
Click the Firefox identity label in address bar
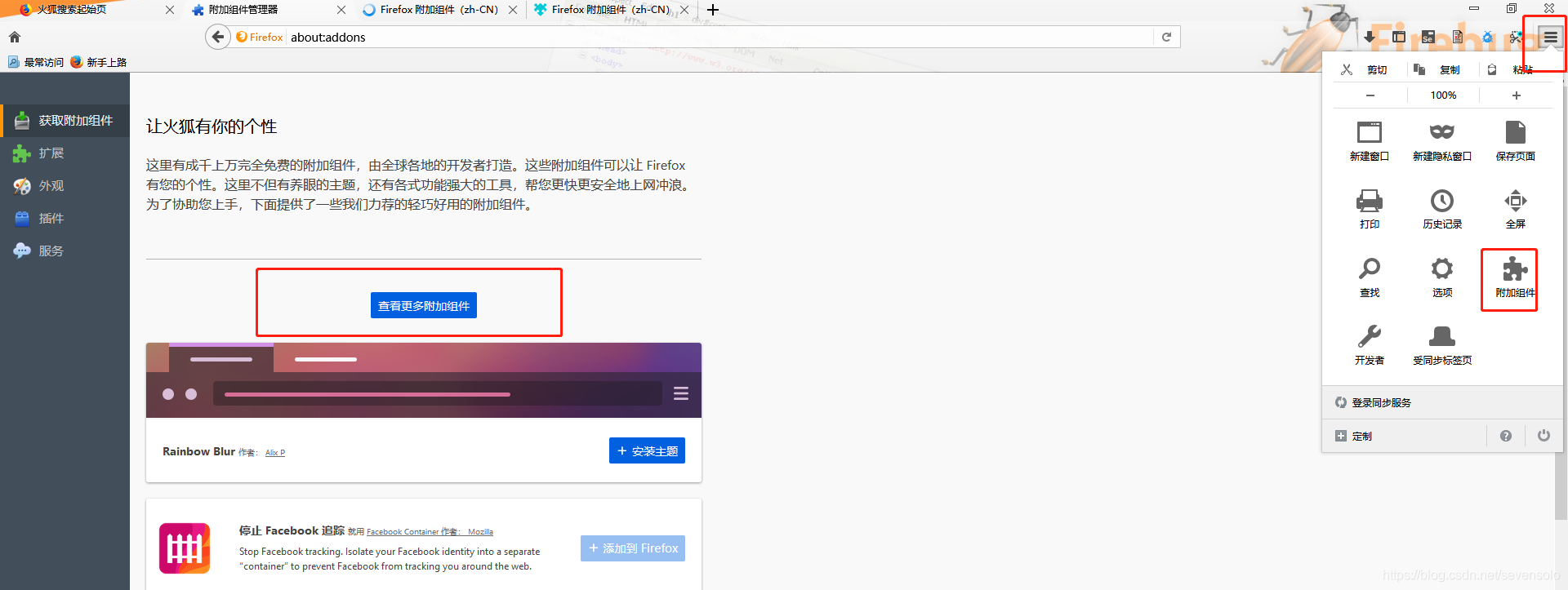[260, 37]
